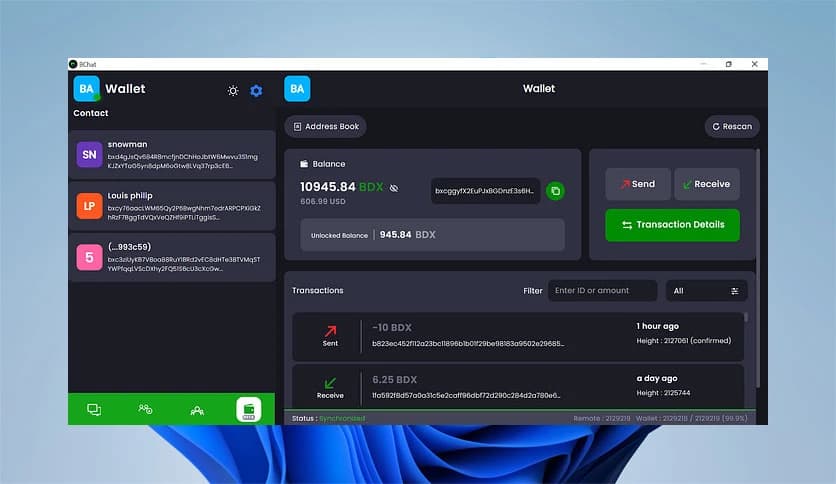
Task: Select contact Louis philip
Action: [x=172, y=206]
